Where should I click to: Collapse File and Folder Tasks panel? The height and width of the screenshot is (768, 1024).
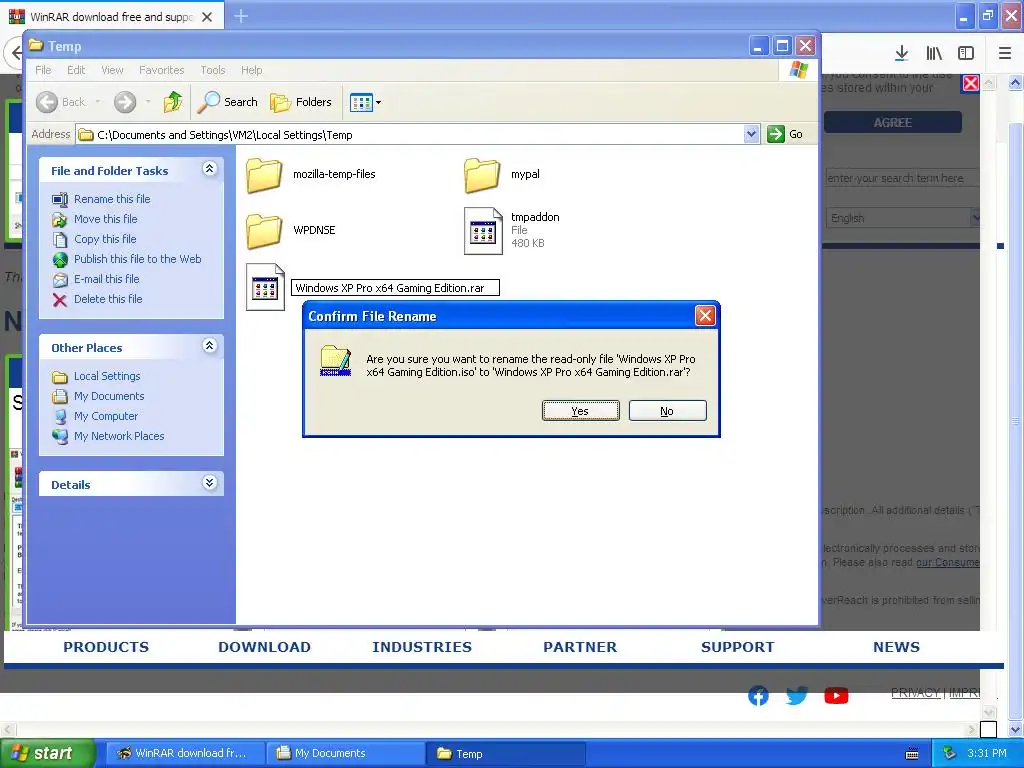pyautogui.click(x=209, y=169)
